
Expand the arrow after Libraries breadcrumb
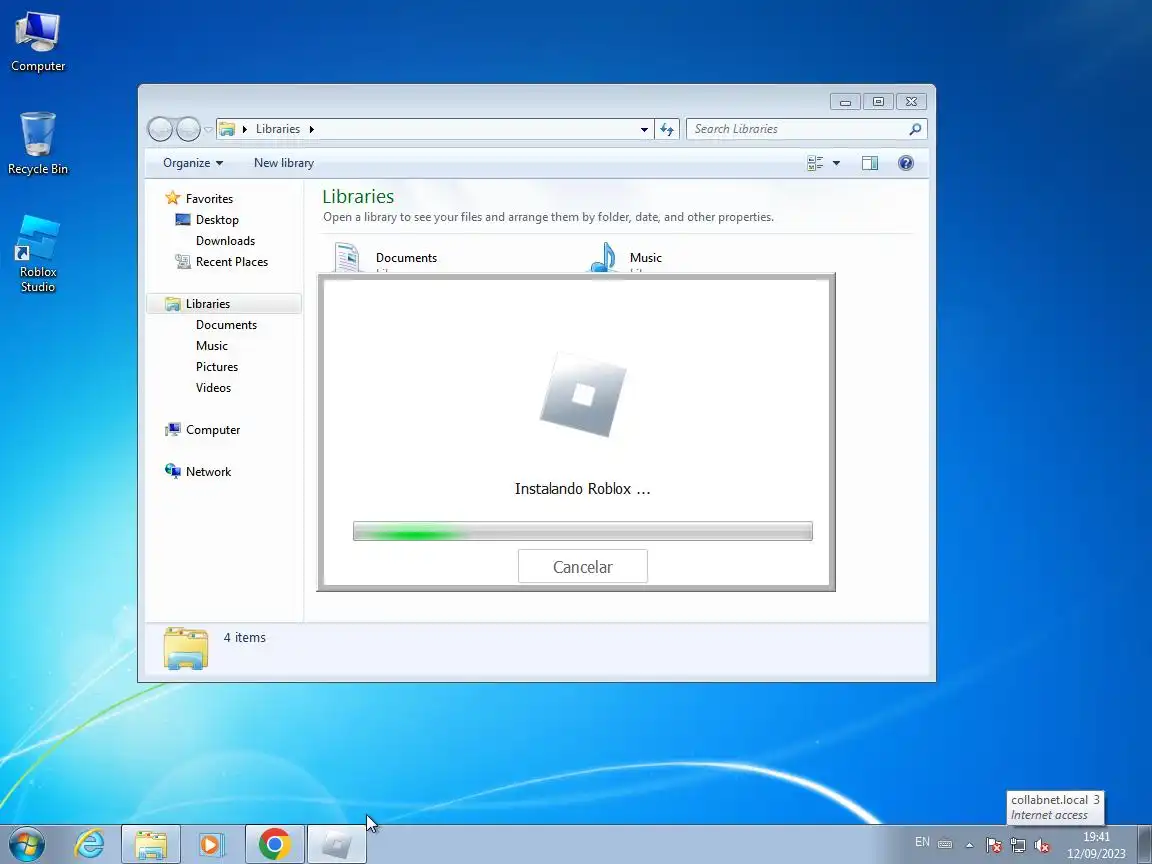coord(312,129)
